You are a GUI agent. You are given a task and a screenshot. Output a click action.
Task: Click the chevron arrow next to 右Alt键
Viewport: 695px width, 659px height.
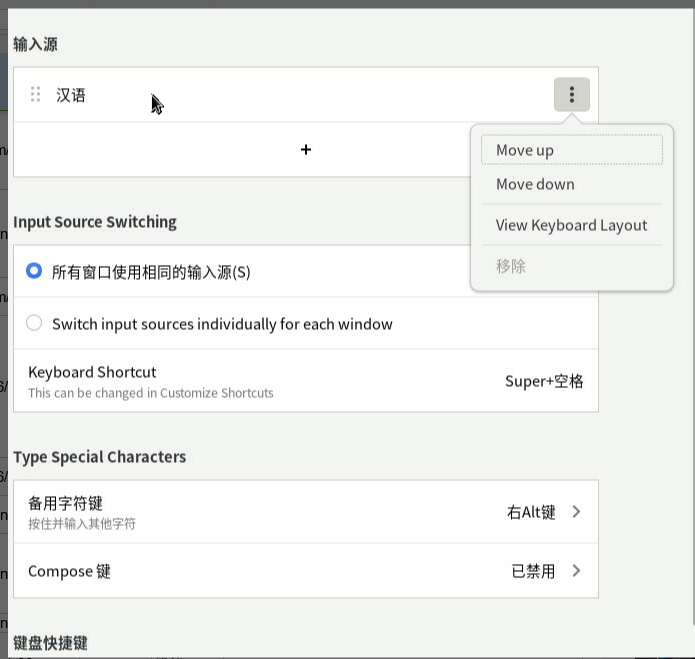click(576, 512)
